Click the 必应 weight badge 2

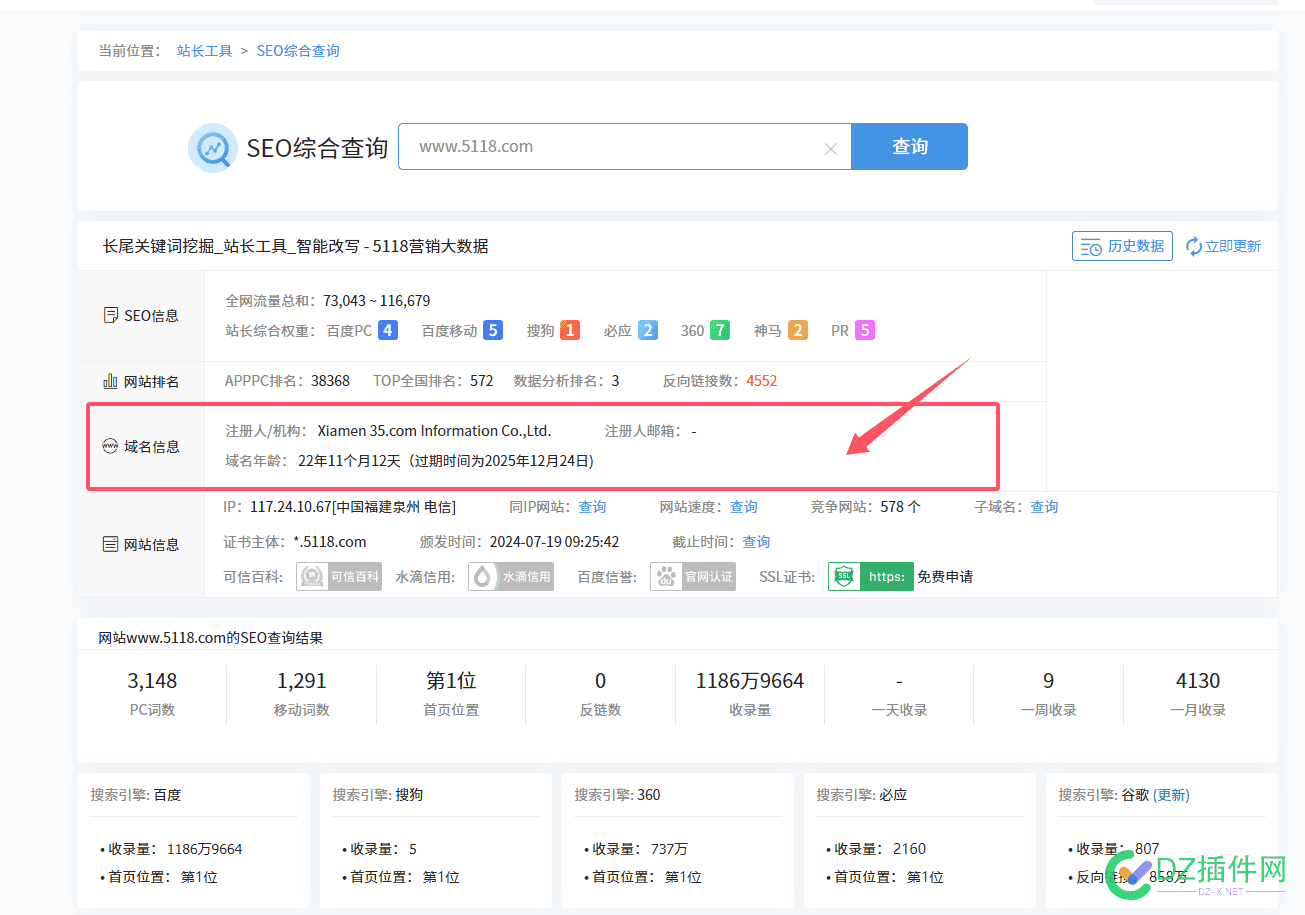point(648,330)
